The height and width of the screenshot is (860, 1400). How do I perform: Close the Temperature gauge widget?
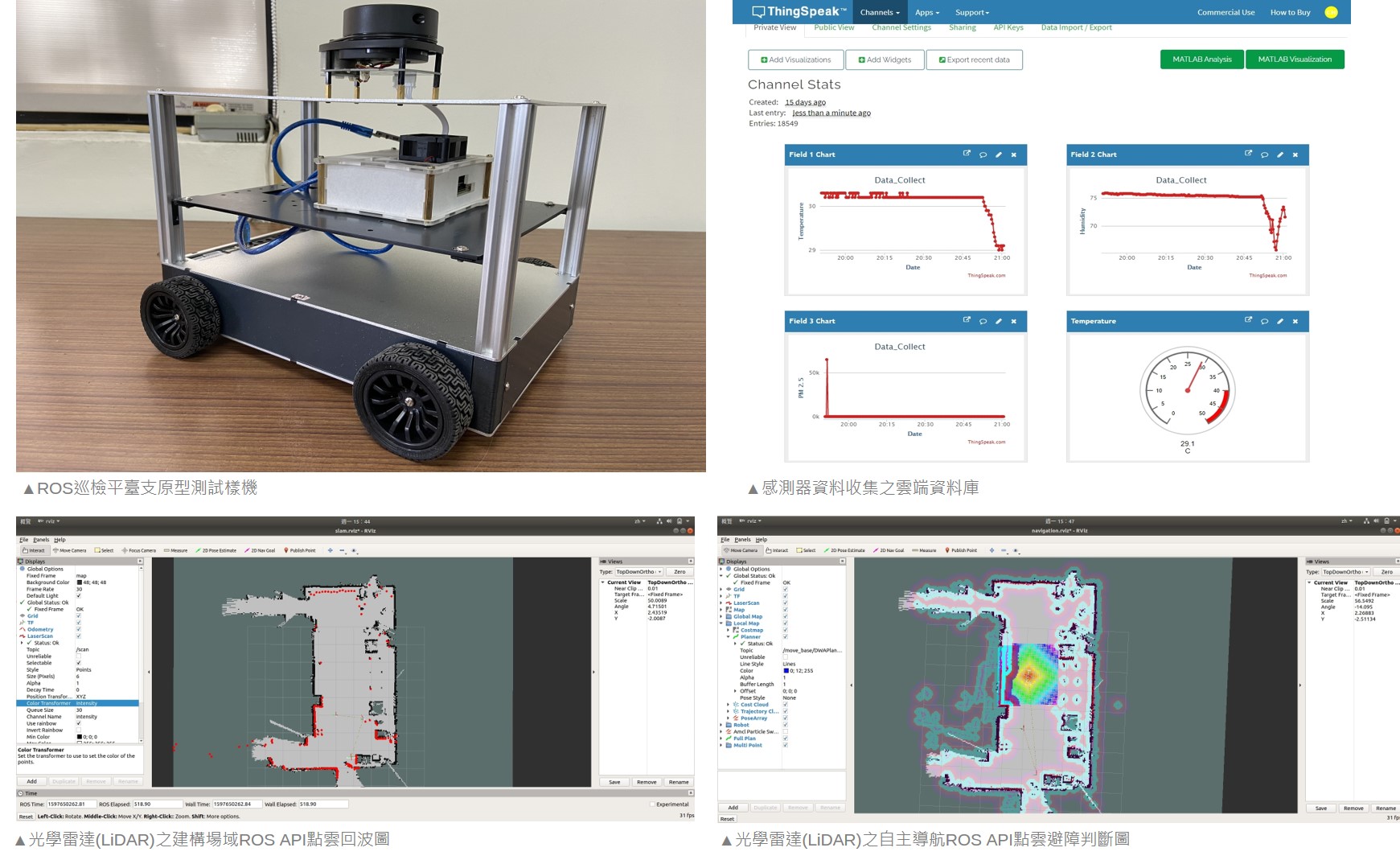[1295, 321]
